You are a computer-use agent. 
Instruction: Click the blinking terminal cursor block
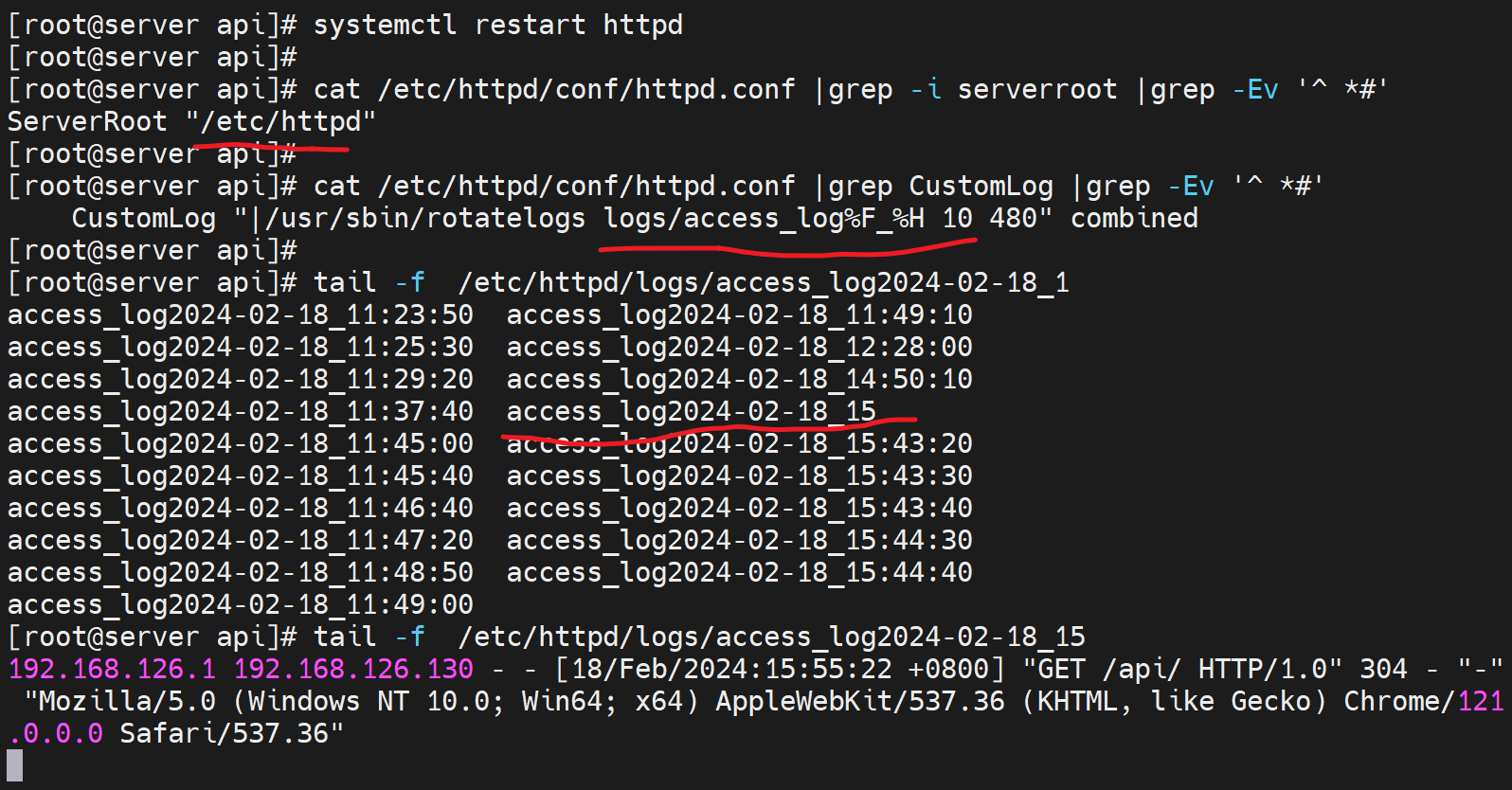pyautogui.click(x=14, y=765)
